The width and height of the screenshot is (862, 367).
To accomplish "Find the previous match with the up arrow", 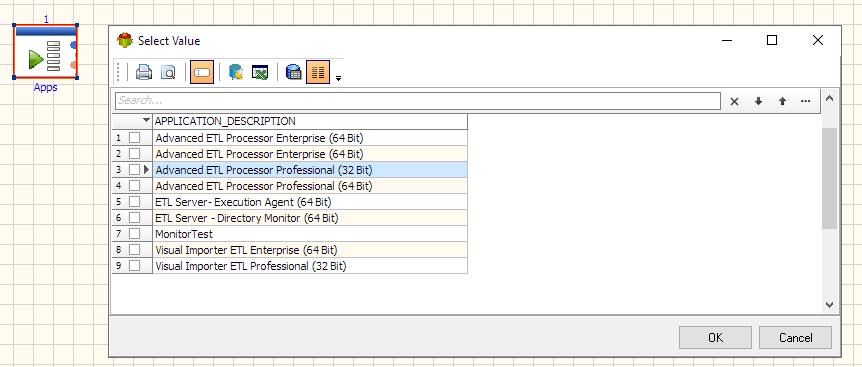I will (782, 101).
